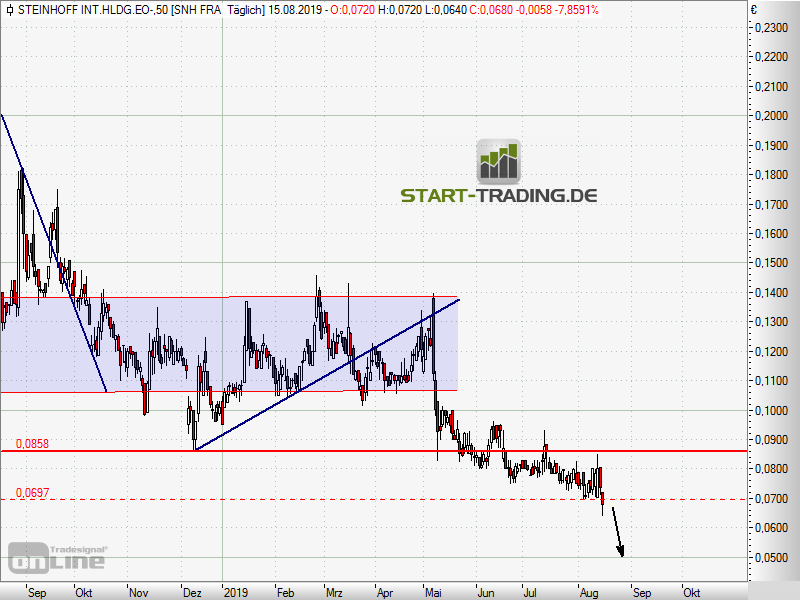The width and height of the screenshot is (800, 600).
Task: Click the 'Dez' month label on time axis
Action: pyautogui.click(x=192, y=593)
